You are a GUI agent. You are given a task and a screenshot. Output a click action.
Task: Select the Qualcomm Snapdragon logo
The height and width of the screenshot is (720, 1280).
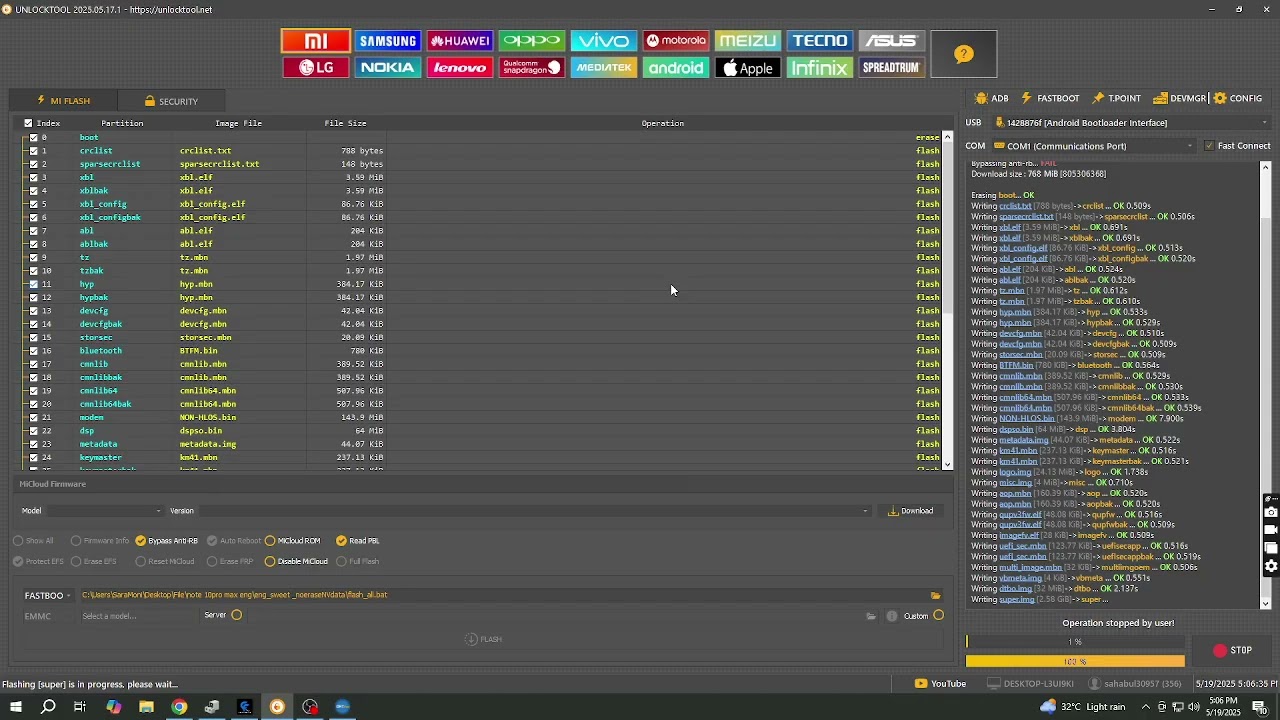click(532, 68)
